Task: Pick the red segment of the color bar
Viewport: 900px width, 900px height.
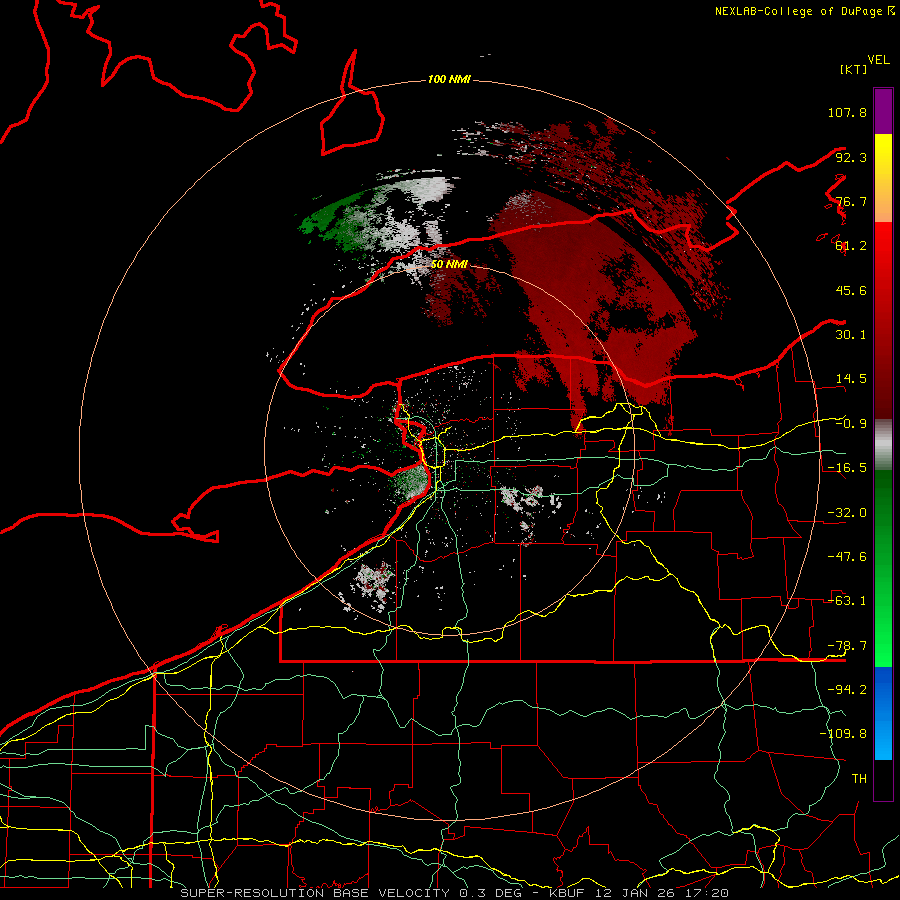Action: point(883,320)
